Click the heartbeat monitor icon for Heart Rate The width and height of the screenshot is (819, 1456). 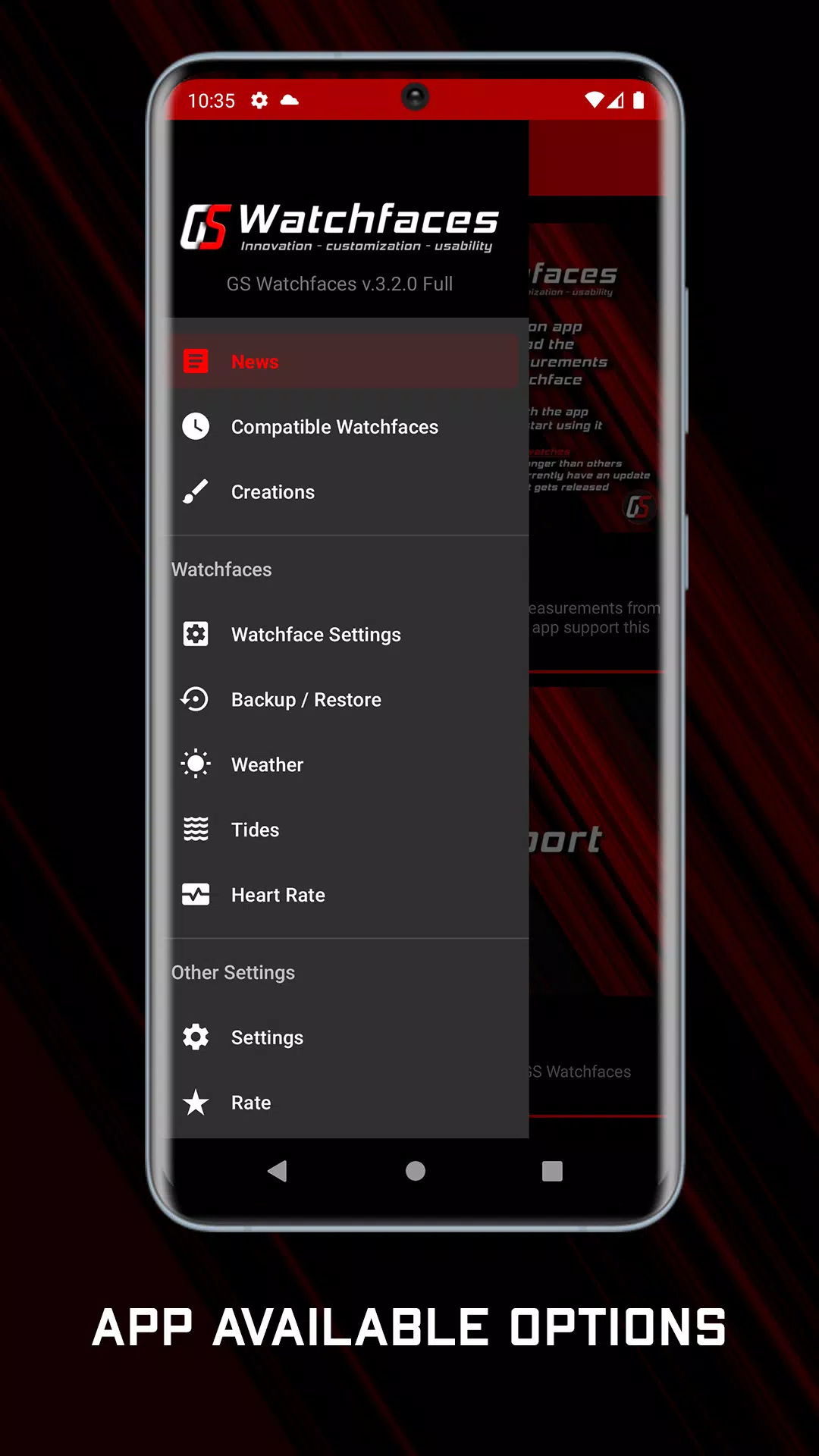(x=196, y=895)
